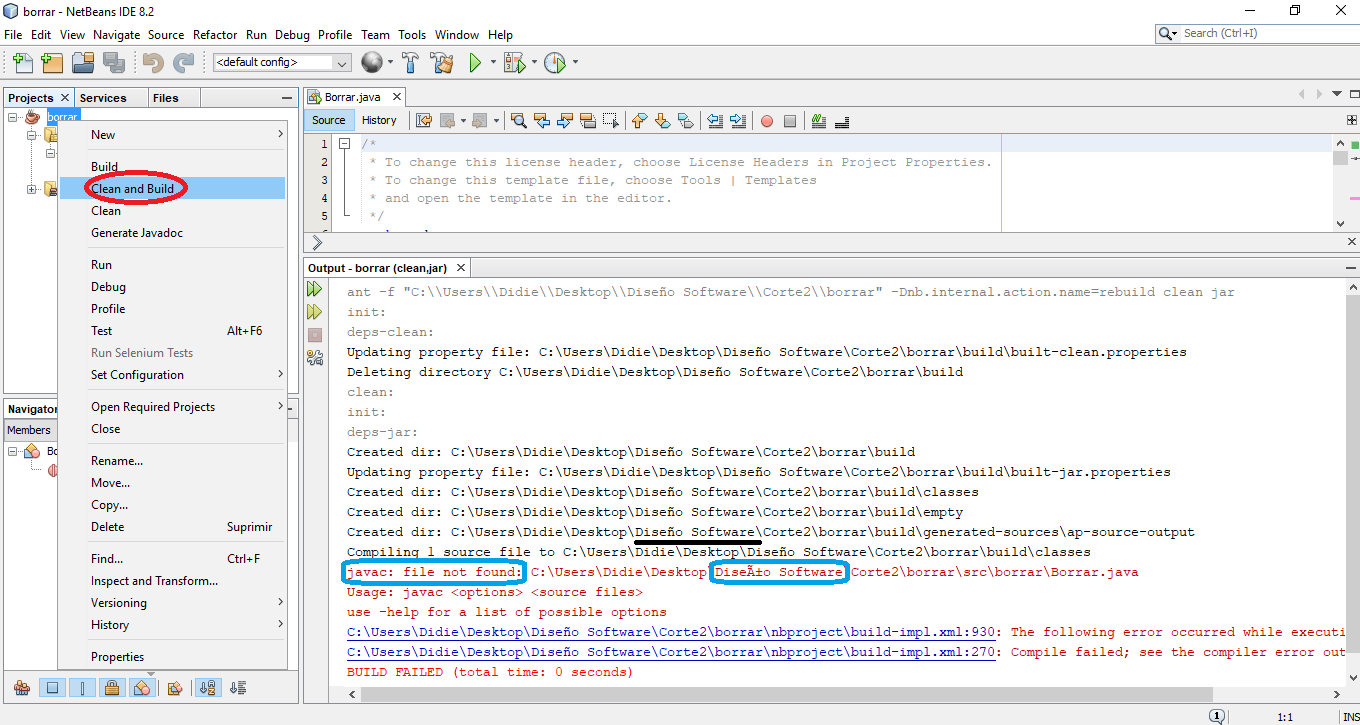The width and height of the screenshot is (1360, 725).
Task: Click Find Previous Occurrence editor icon
Action: (542, 121)
